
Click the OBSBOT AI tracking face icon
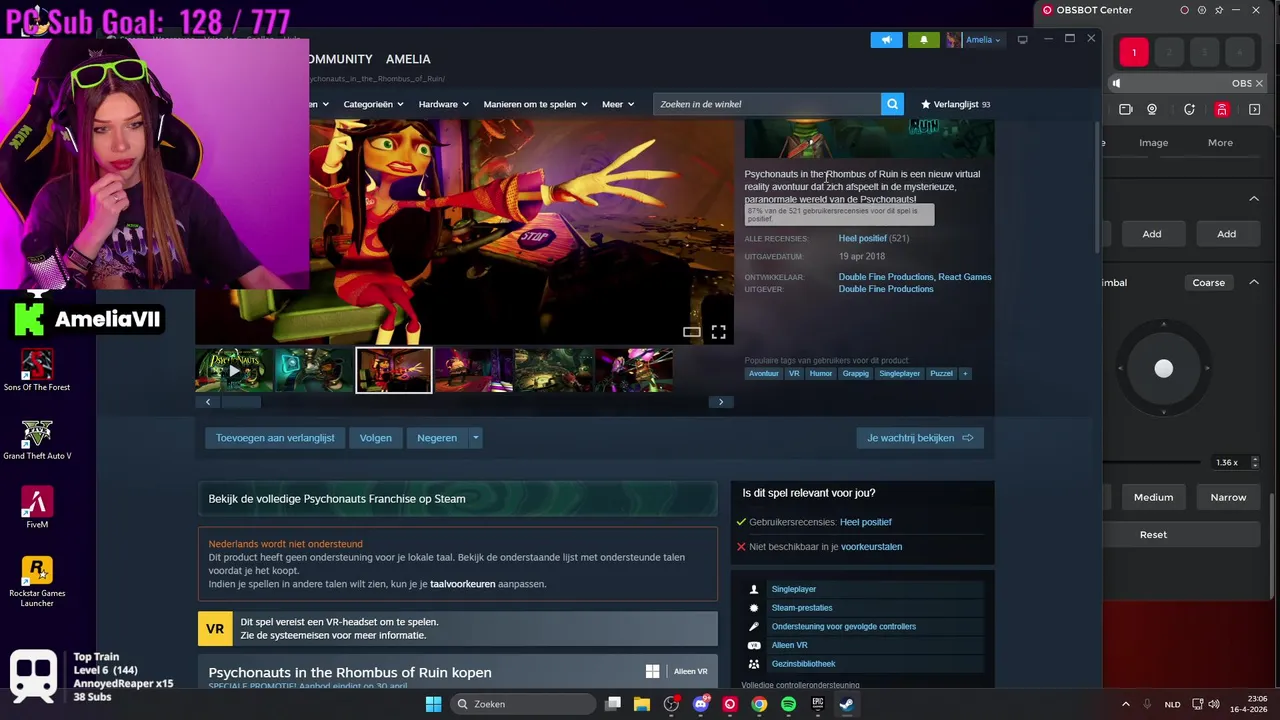click(x=1189, y=110)
